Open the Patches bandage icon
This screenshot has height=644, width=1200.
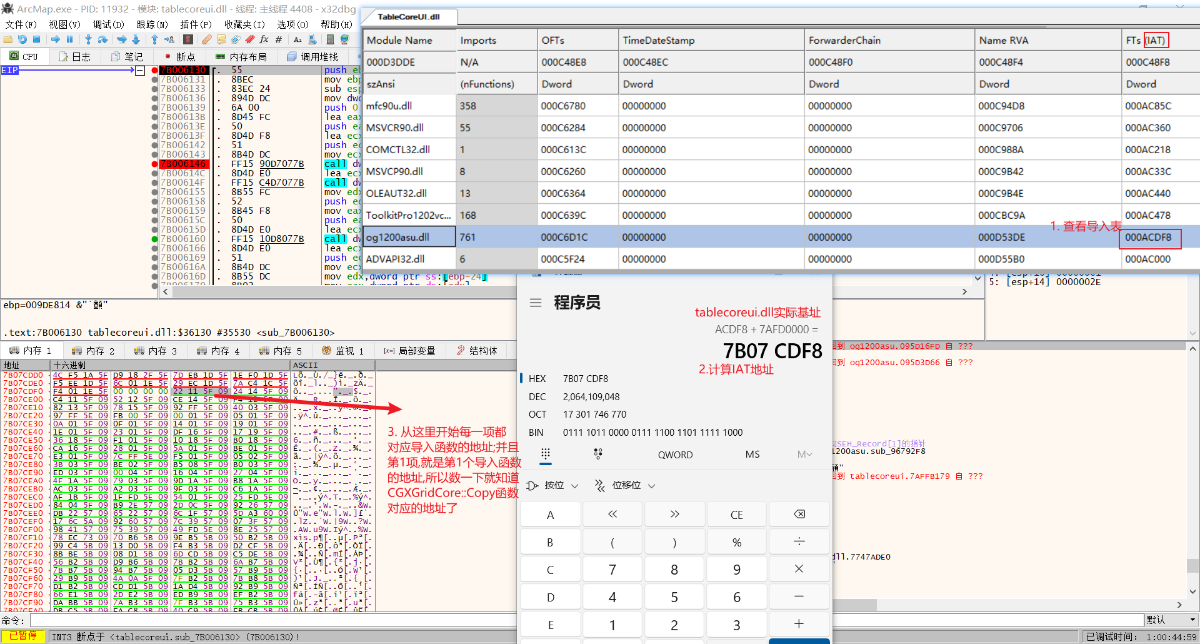(x=207, y=40)
